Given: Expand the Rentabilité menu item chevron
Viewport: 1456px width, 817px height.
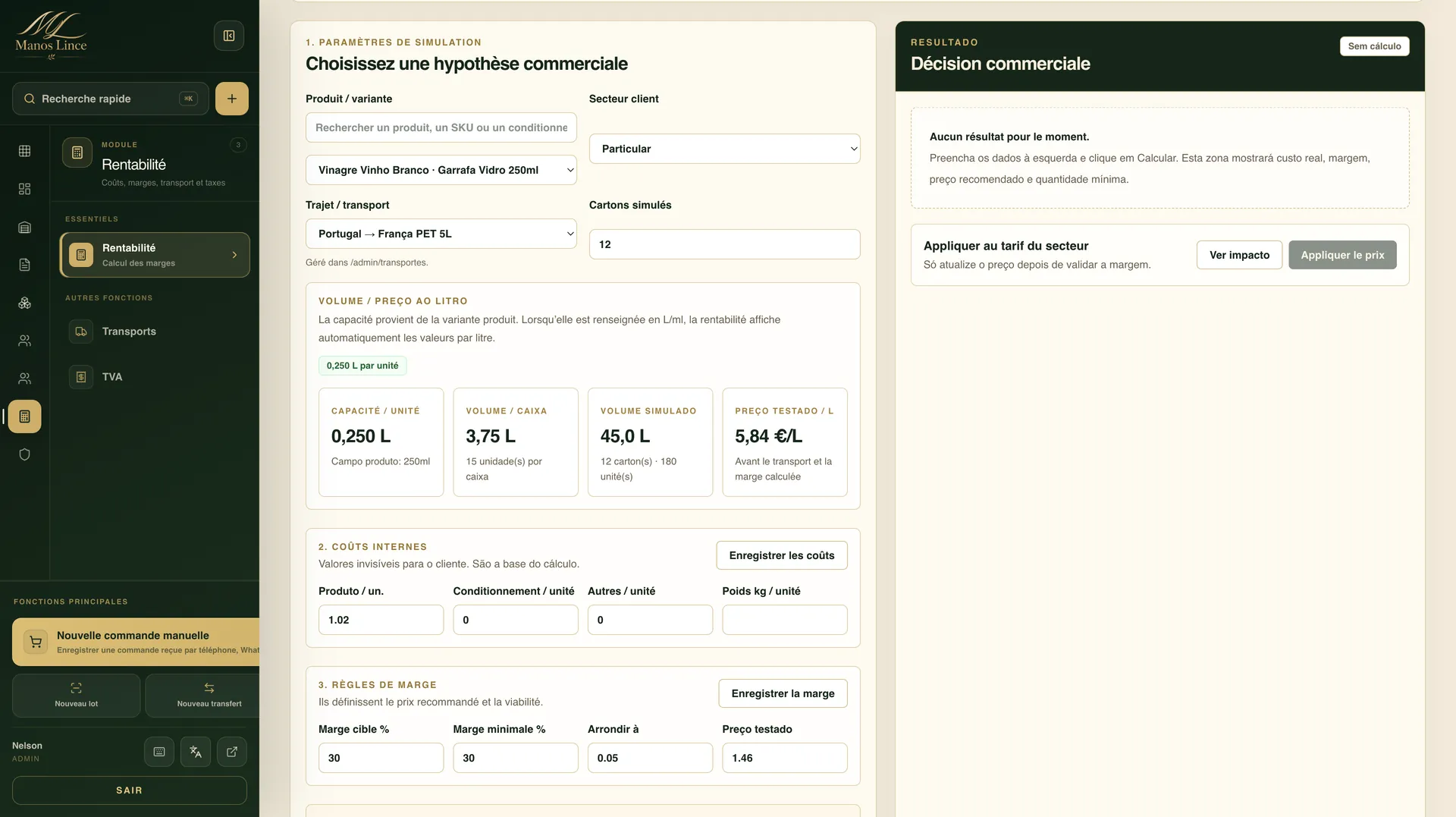Looking at the screenshot, I should click(x=234, y=255).
